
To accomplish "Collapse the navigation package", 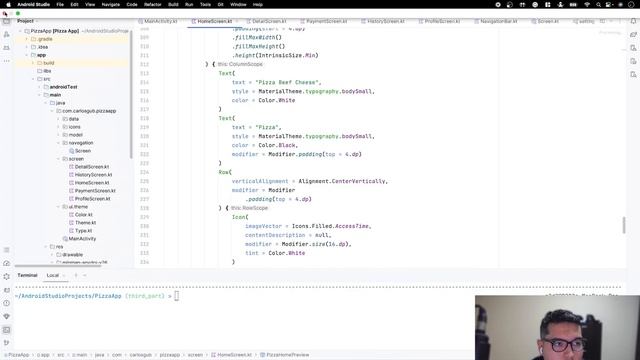I will click(x=58, y=143).
